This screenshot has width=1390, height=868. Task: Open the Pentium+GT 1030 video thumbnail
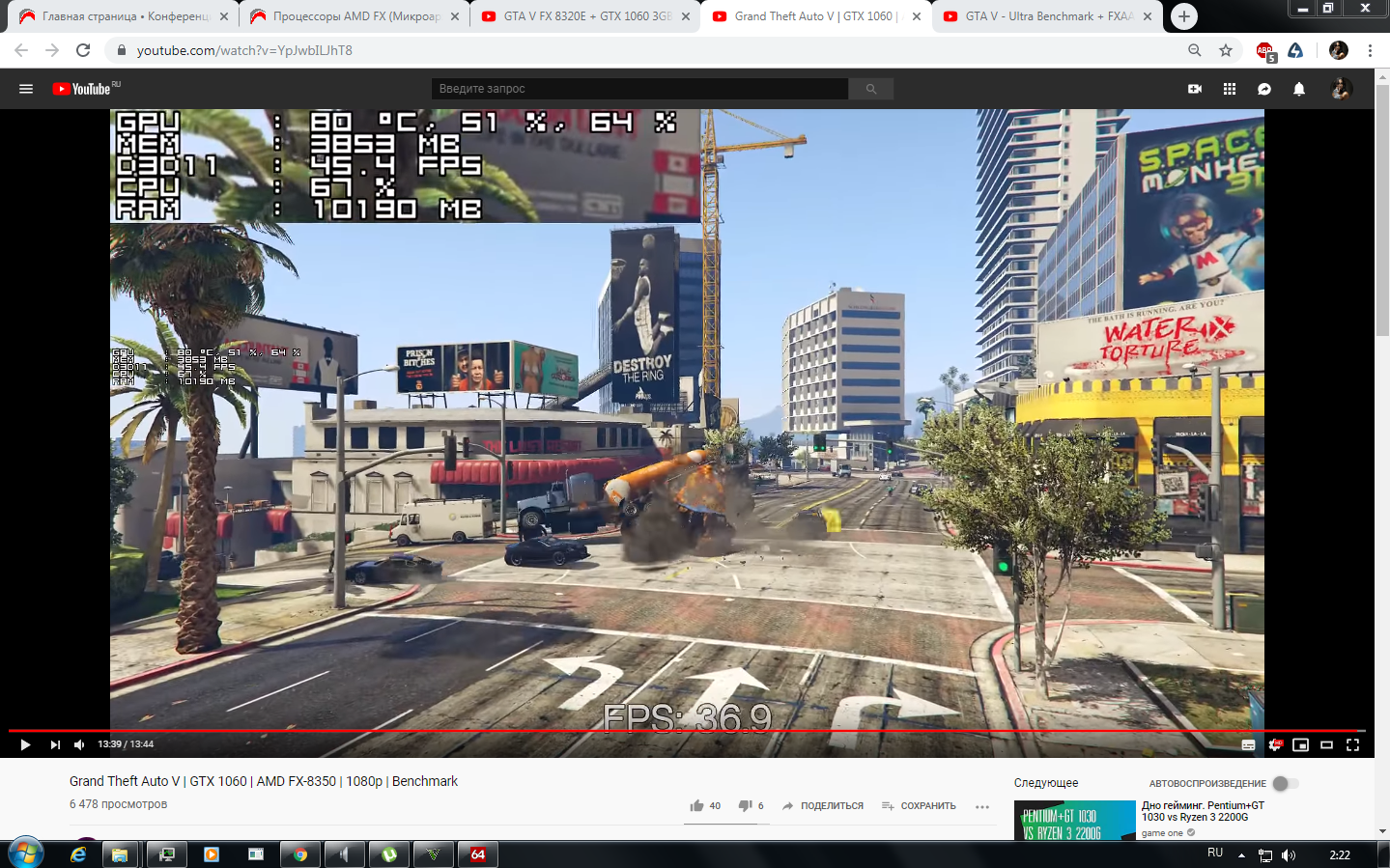click(1075, 820)
